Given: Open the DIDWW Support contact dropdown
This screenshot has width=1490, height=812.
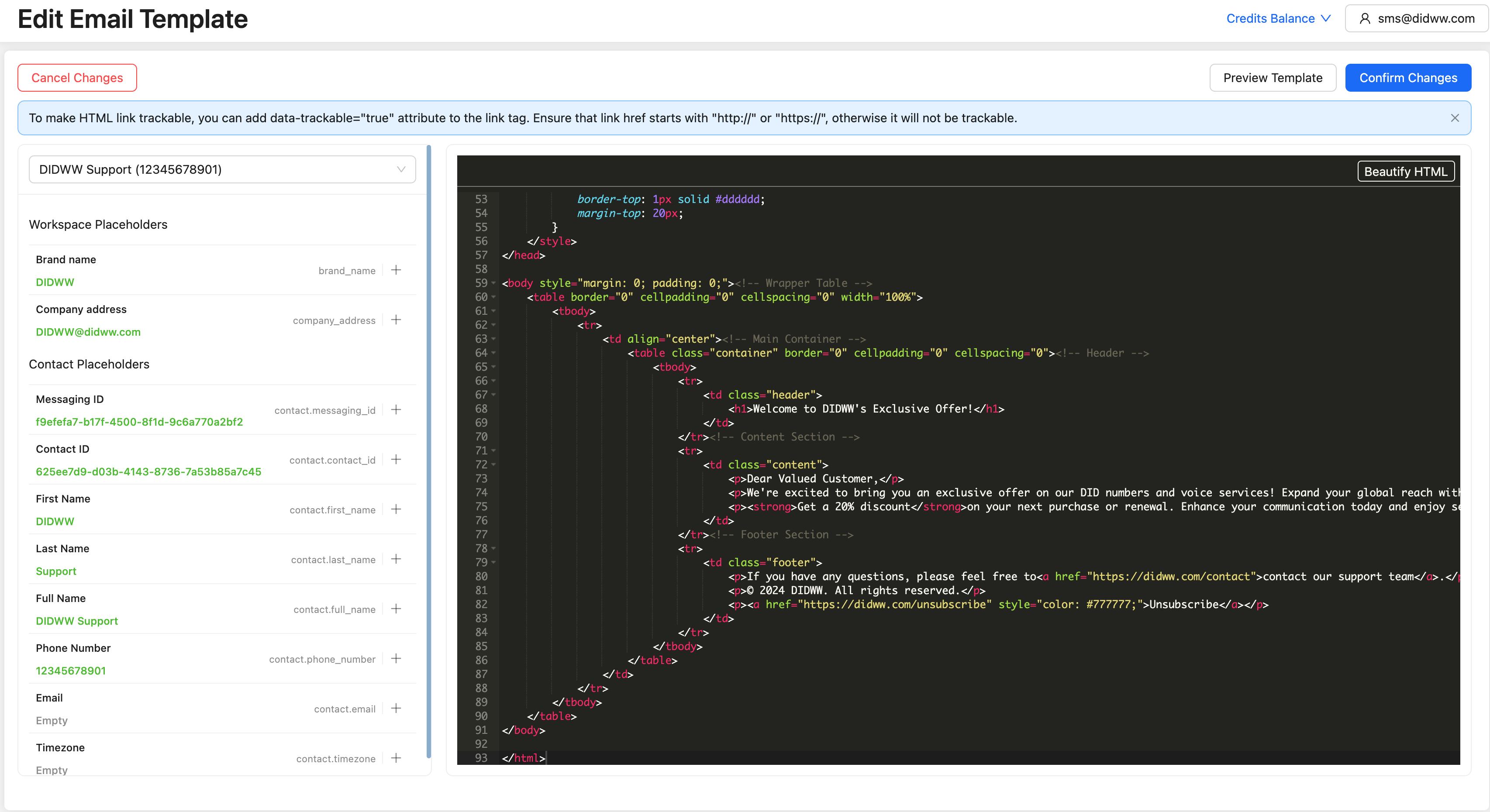Looking at the screenshot, I should (222, 169).
